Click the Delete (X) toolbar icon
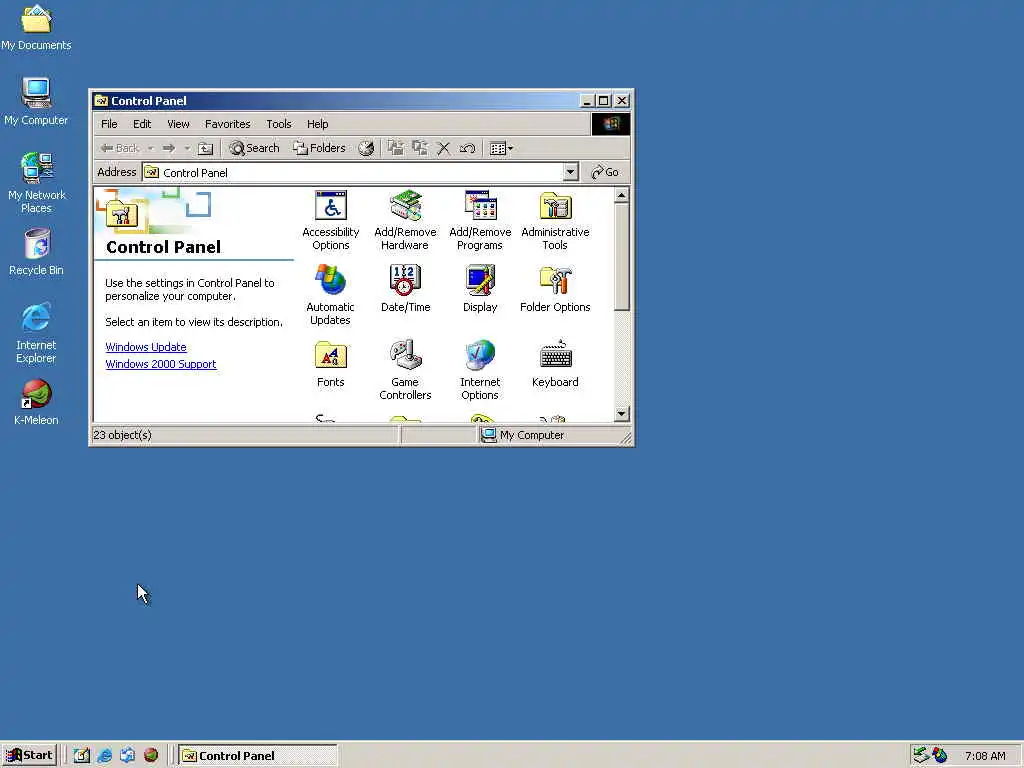 tap(443, 148)
